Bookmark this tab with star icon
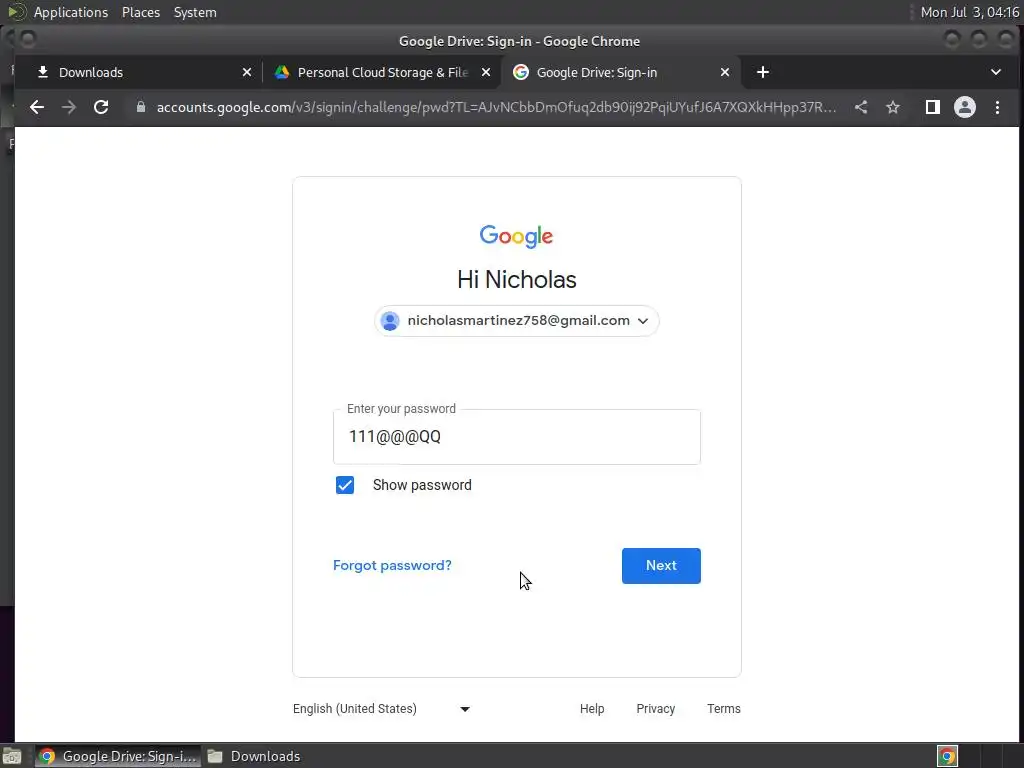The width and height of the screenshot is (1024, 768). tap(893, 107)
